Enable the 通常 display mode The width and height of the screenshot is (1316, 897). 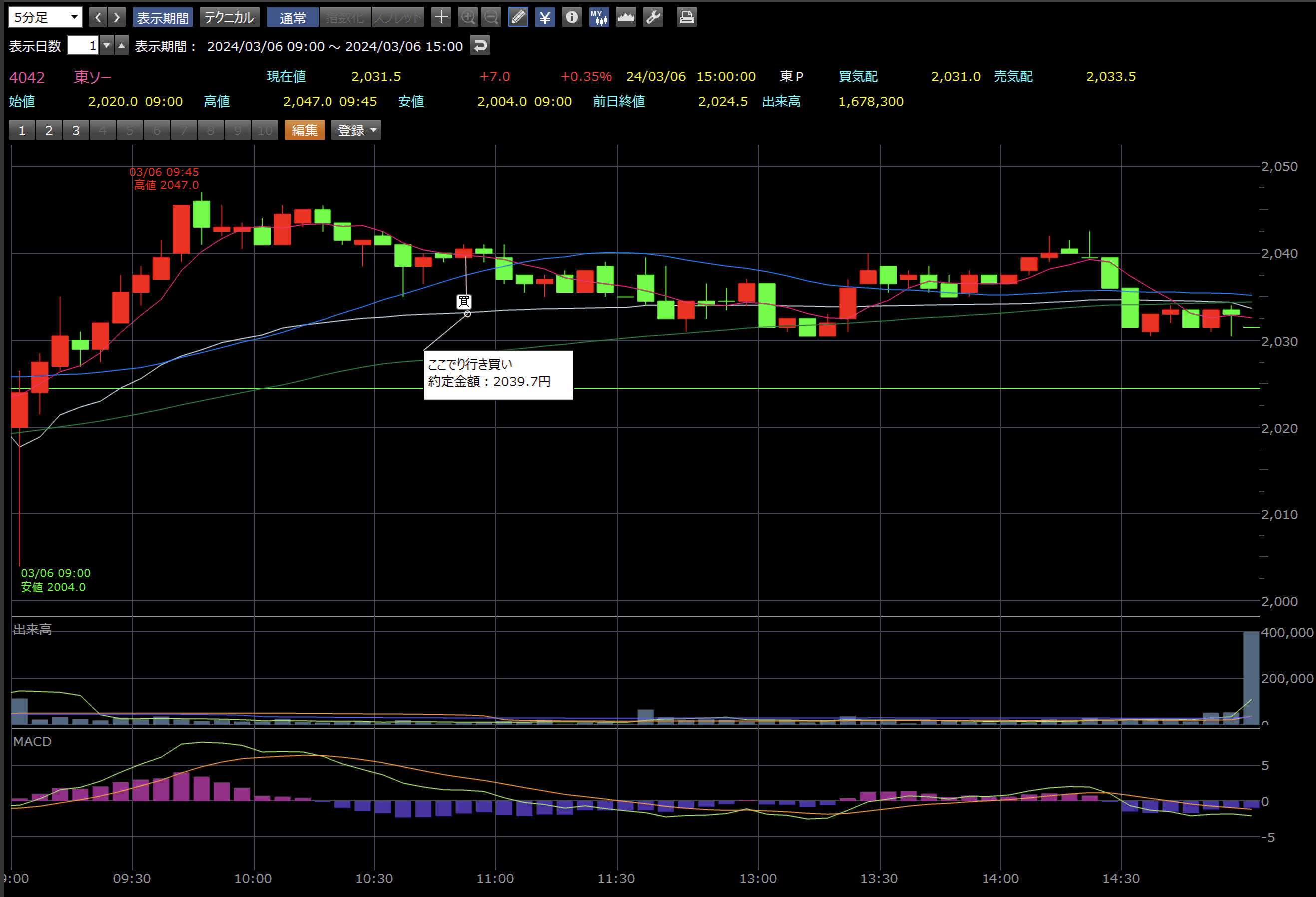tap(292, 17)
